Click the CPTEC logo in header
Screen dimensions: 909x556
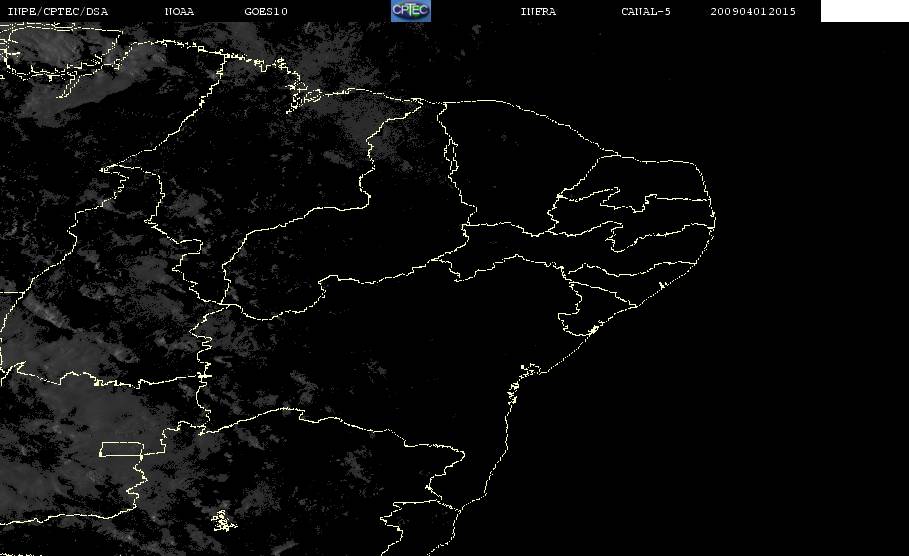coord(410,10)
